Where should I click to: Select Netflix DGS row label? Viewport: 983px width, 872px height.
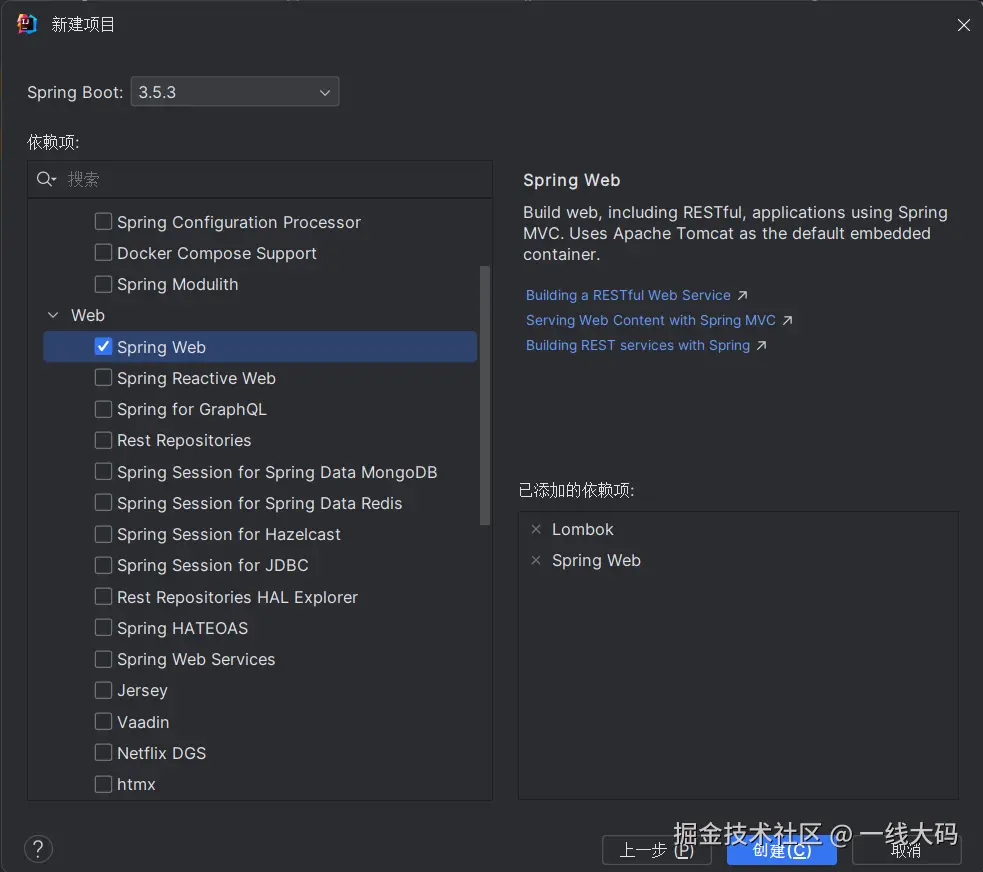pos(161,753)
